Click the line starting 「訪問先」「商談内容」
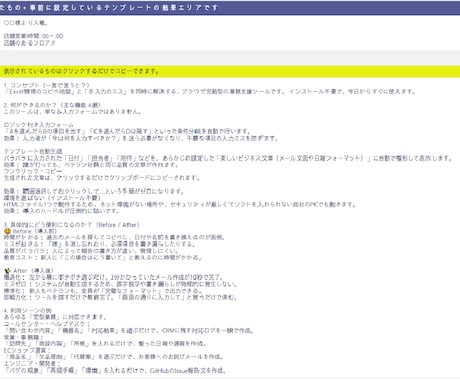460x380 pixels. click(x=105, y=343)
